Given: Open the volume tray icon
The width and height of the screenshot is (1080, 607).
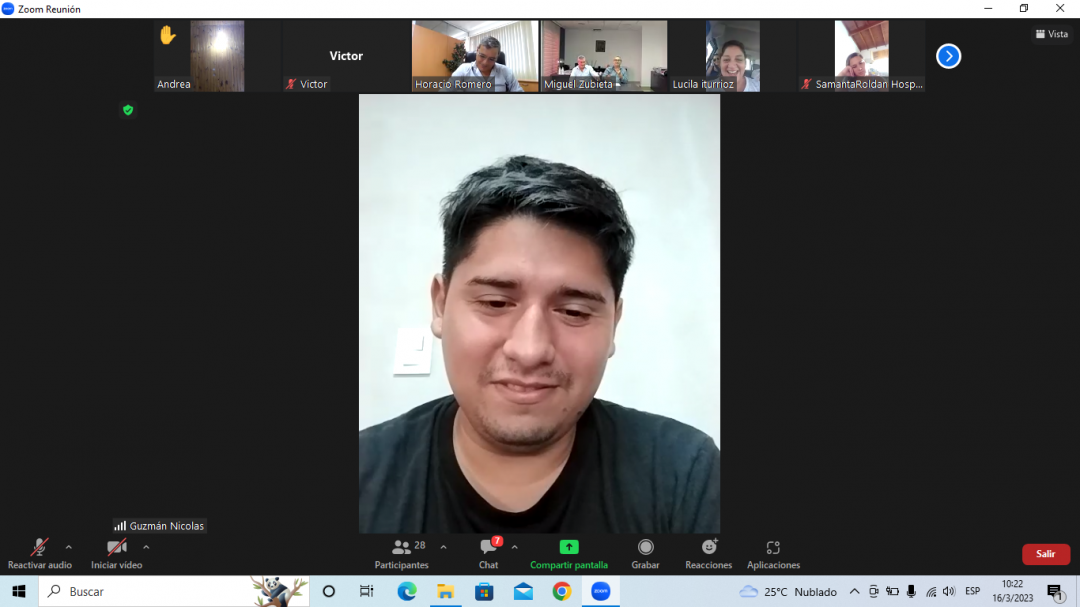Looking at the screenshot, I should 949,591.
